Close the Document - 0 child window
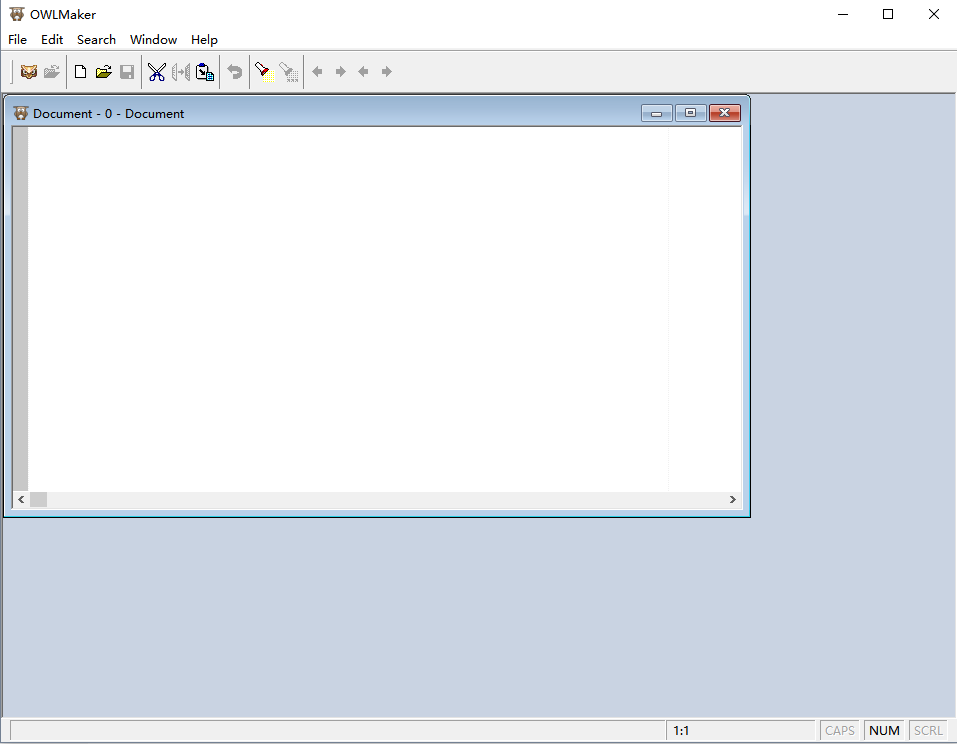 724,113
